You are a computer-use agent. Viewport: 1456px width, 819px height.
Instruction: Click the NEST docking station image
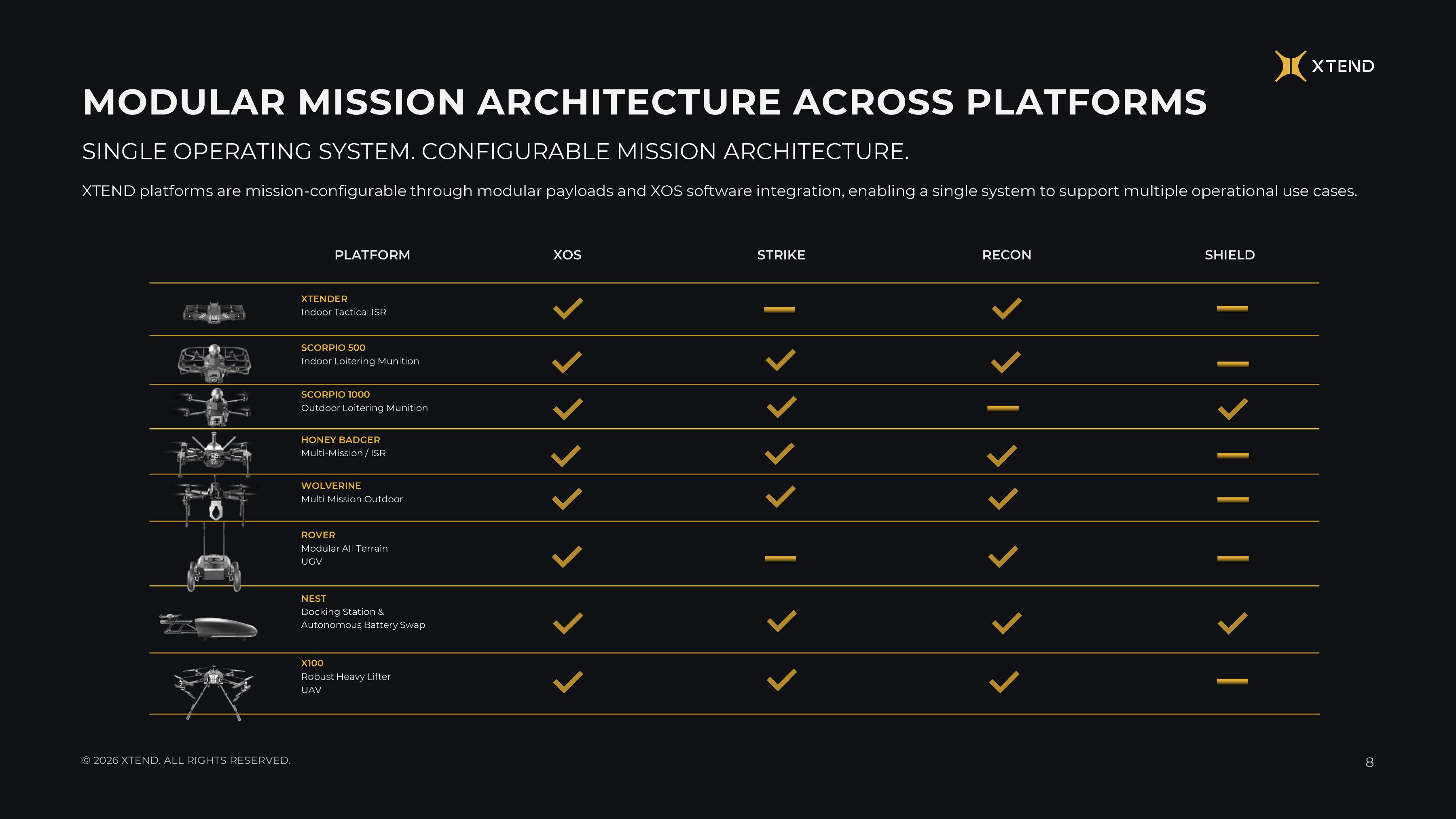pos(209,627)
